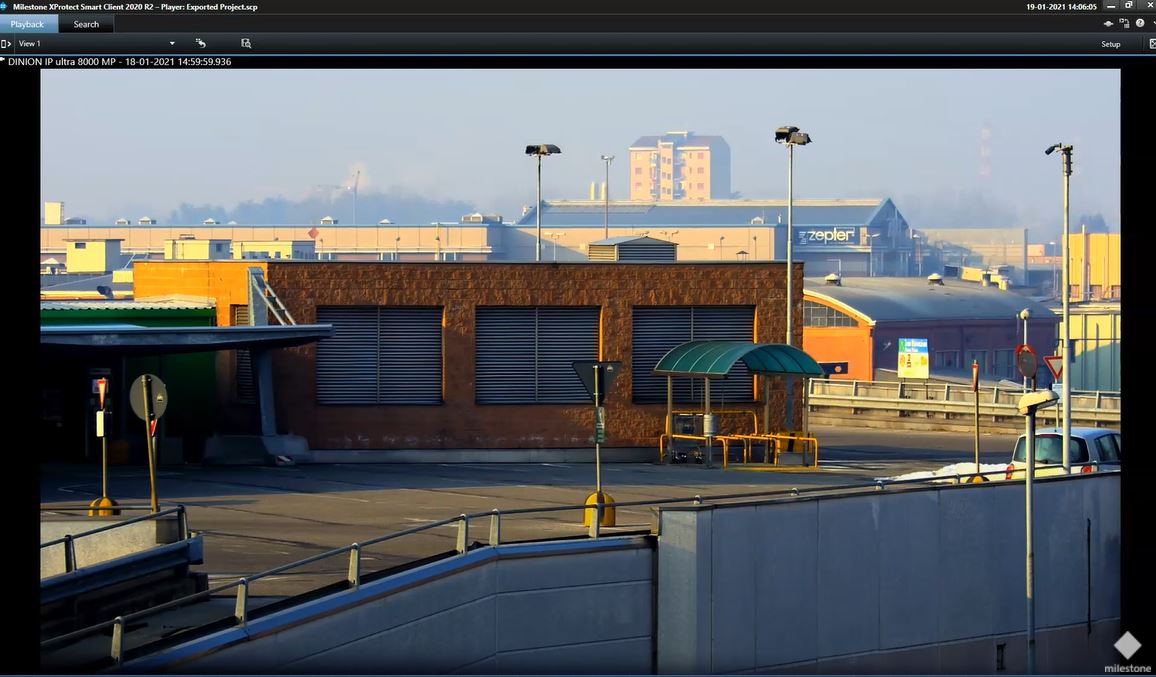Close the XProtect Smart Client window

[1147, 7]
